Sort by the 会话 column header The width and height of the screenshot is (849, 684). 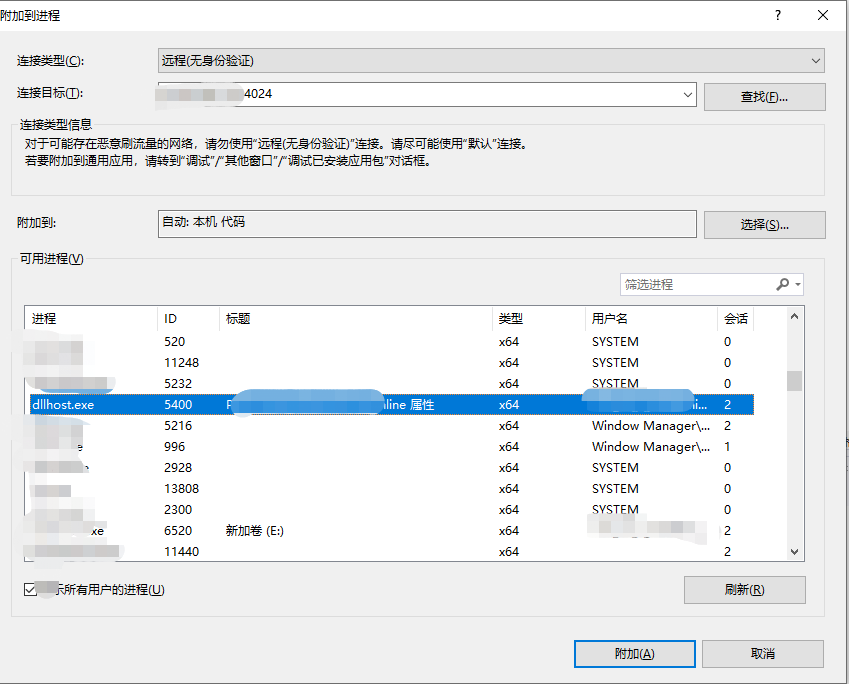click(x=735, y=318)
